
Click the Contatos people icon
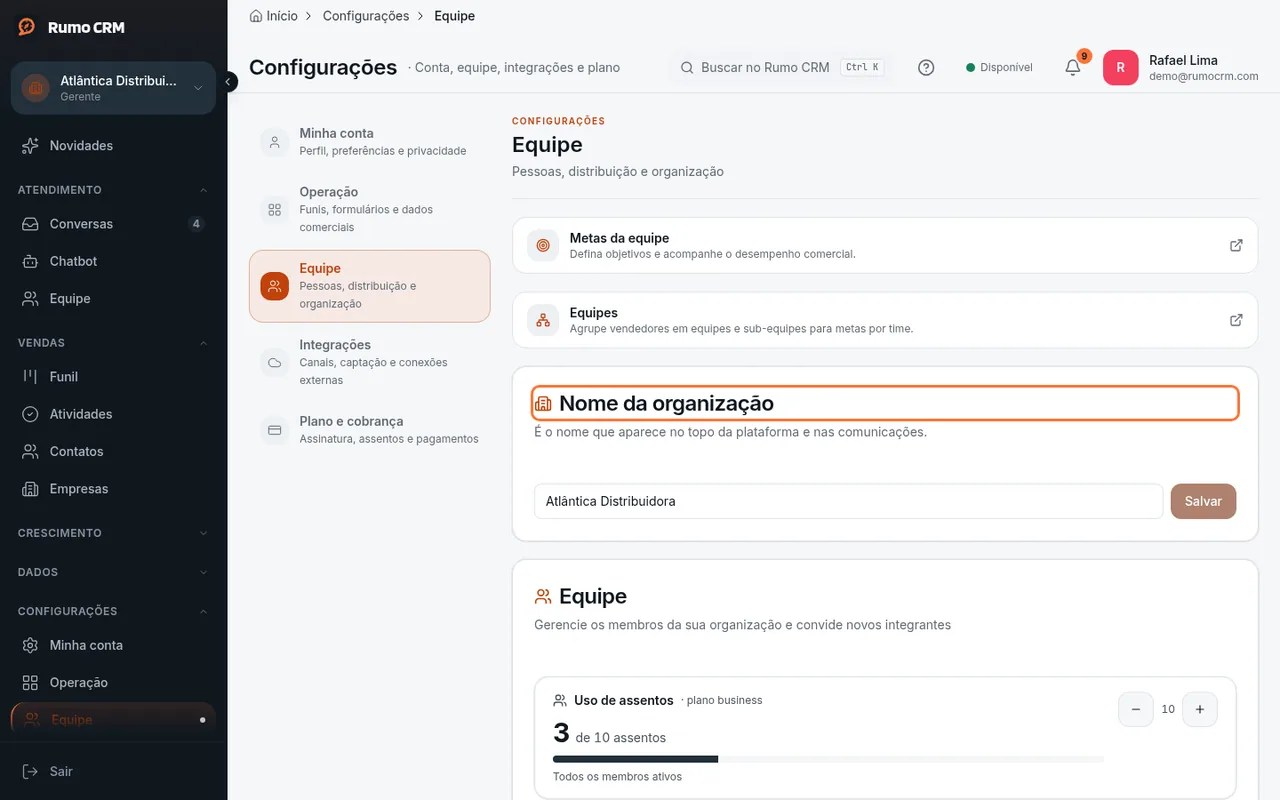[30, 452]
